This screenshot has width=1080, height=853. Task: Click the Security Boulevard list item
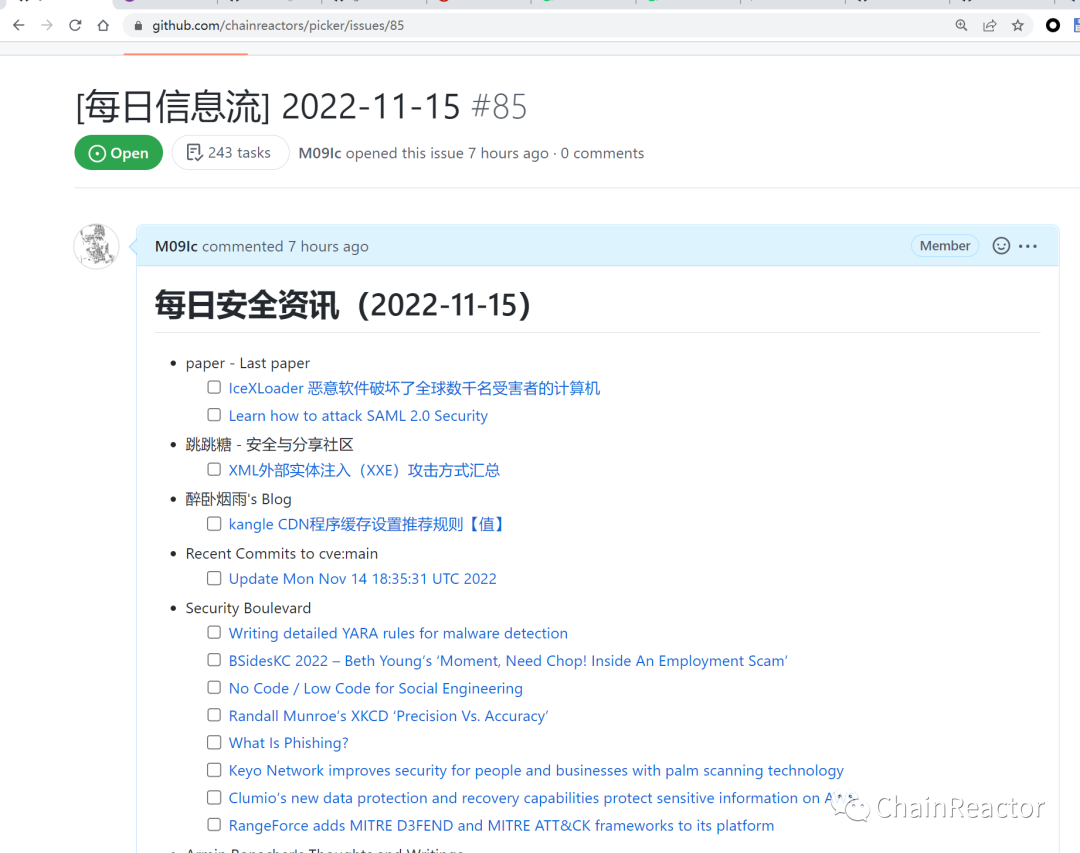(x=249, y=608)
